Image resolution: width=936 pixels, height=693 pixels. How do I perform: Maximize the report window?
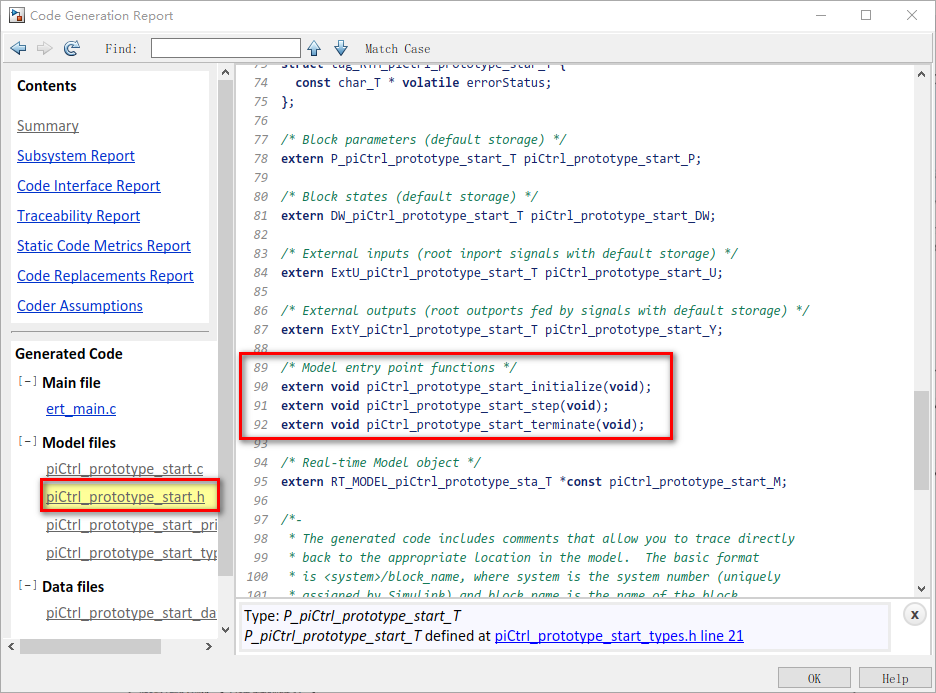coord(866,16)
